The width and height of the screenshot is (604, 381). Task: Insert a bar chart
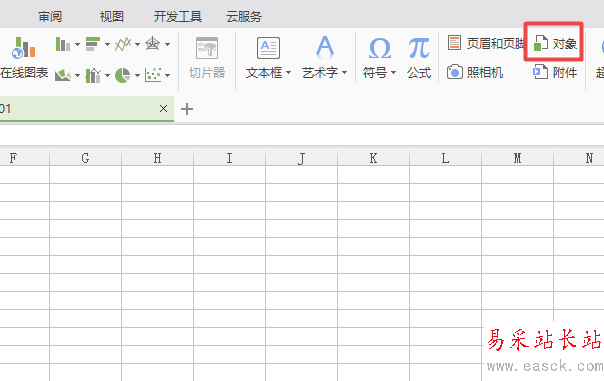[x=93, y=44]
